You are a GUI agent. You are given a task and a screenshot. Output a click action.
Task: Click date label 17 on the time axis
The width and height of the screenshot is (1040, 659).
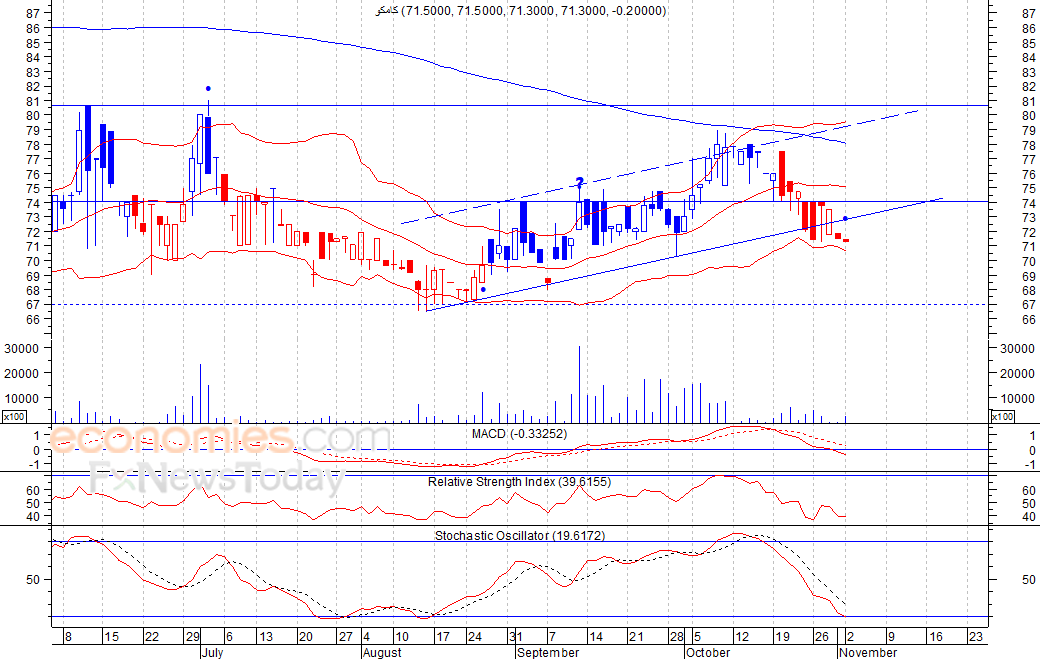click(442, 636)
